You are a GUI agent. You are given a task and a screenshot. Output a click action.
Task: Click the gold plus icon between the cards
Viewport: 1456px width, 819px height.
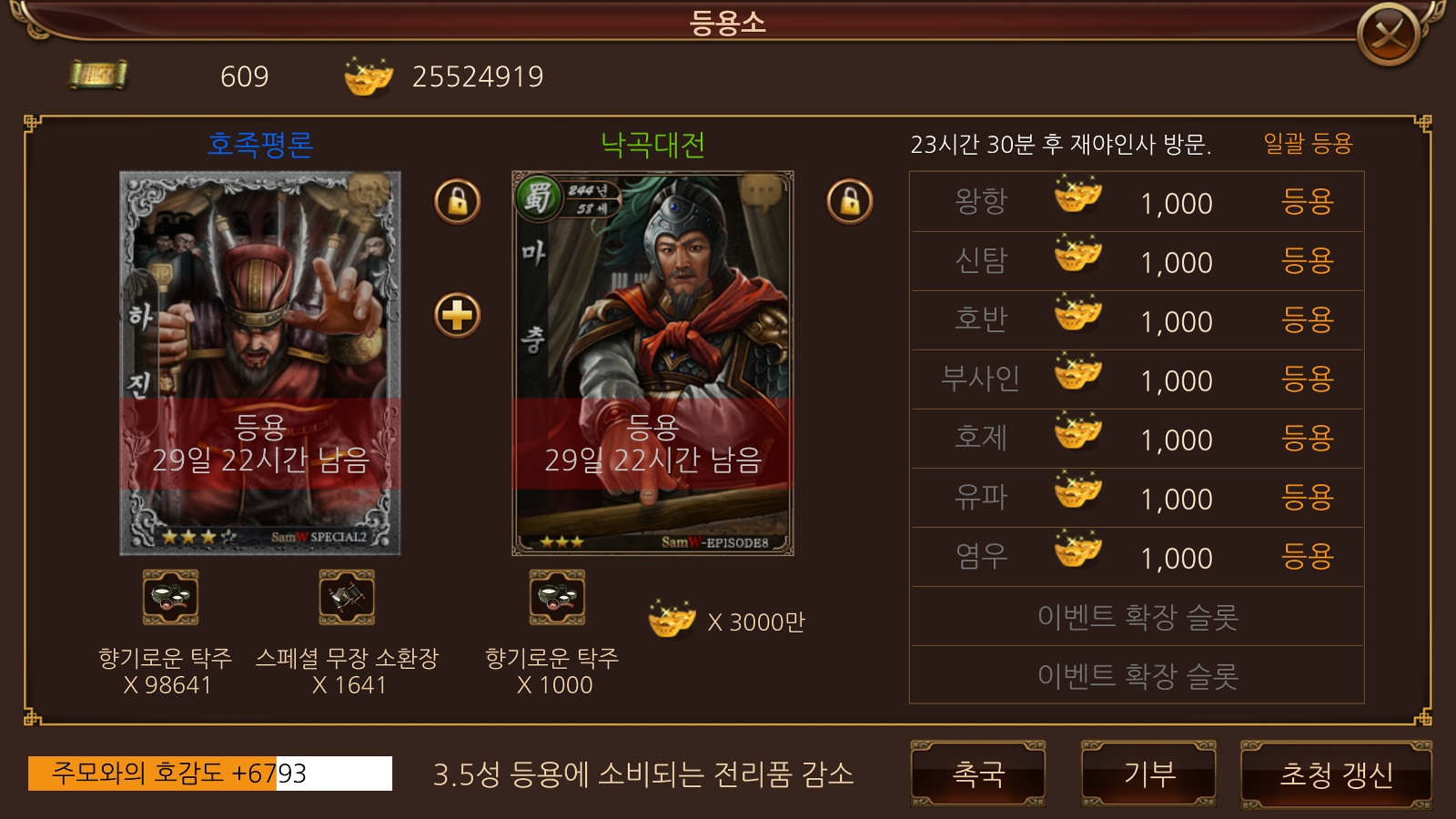(458, 316)
